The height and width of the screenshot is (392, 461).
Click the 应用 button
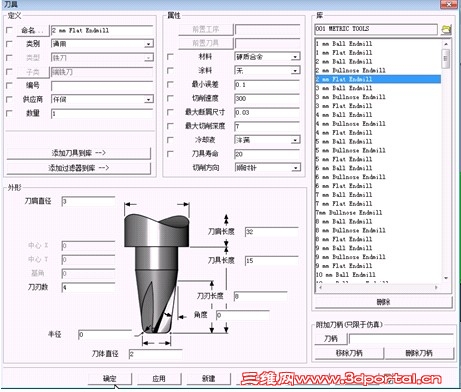[159, 379]
